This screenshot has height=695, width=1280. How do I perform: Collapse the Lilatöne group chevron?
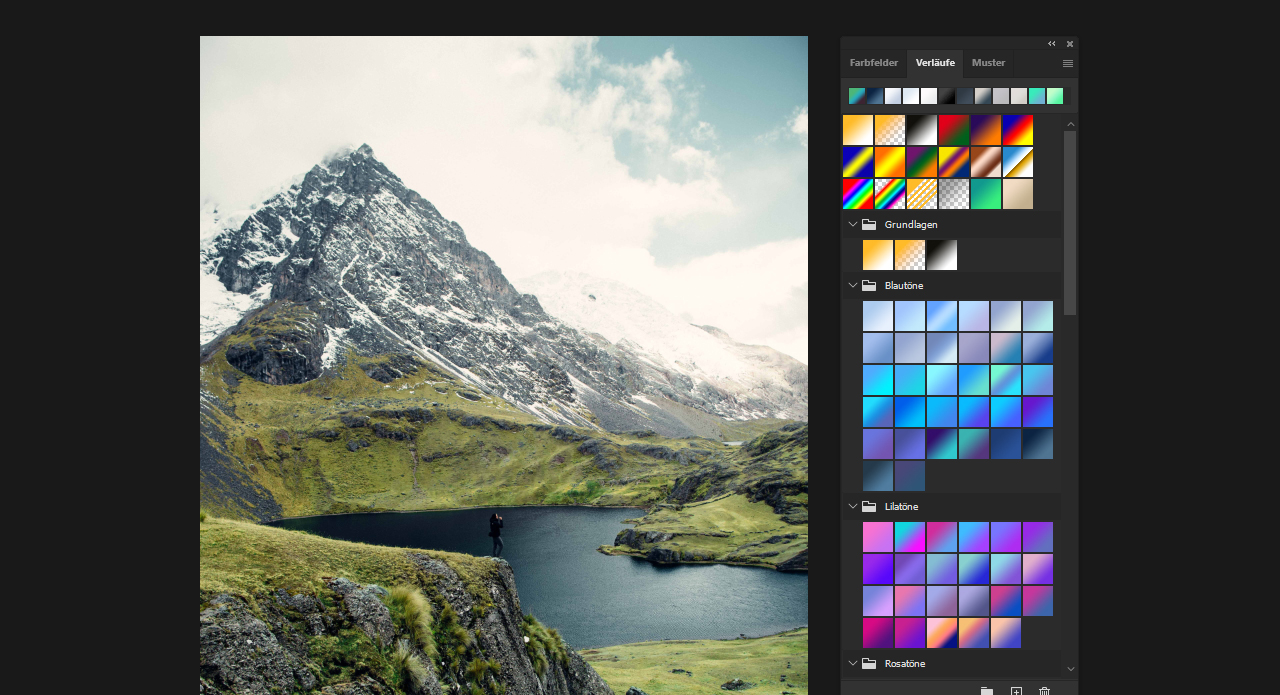[853, 507]
